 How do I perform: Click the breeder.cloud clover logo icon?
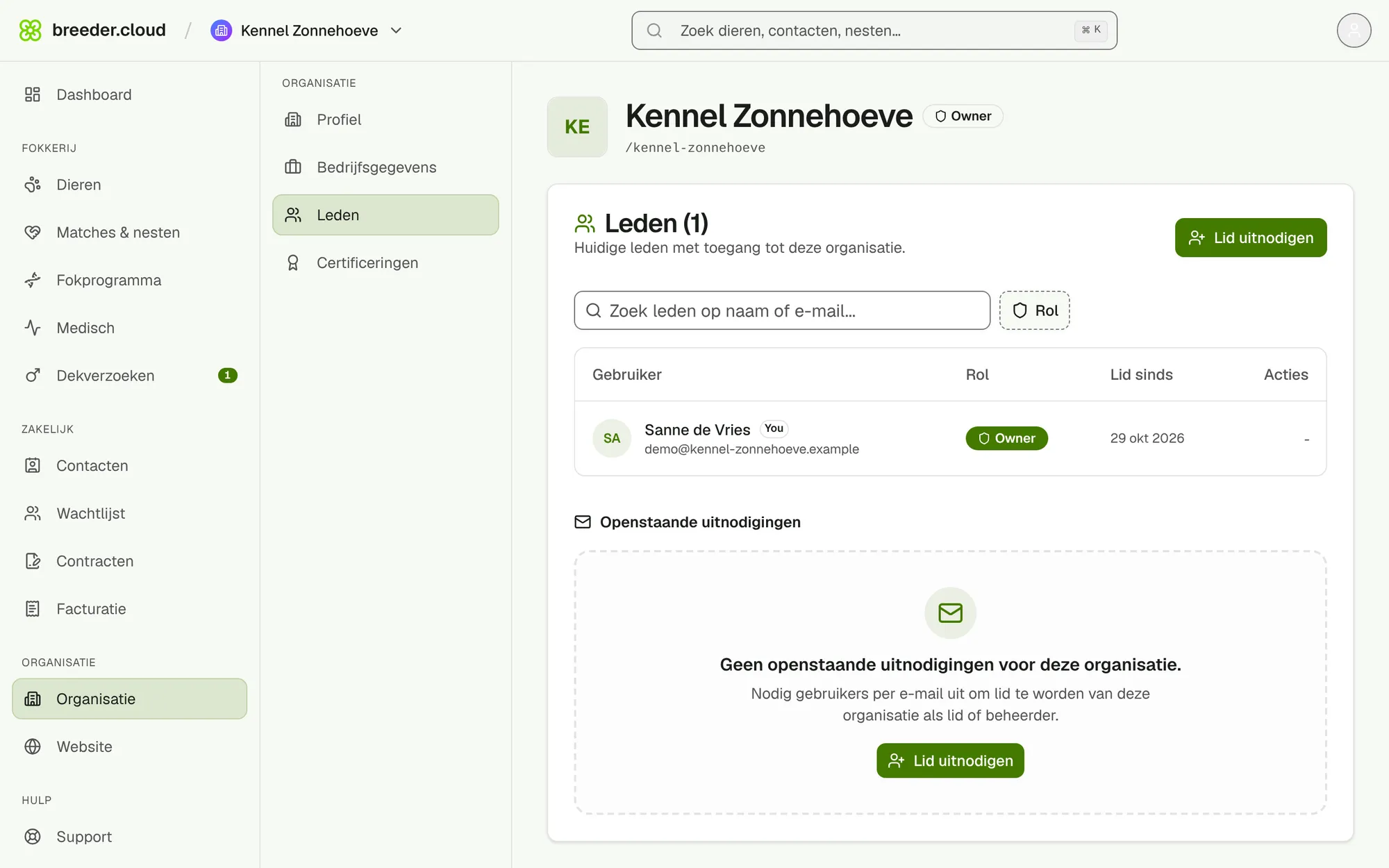tap(30, 31)
